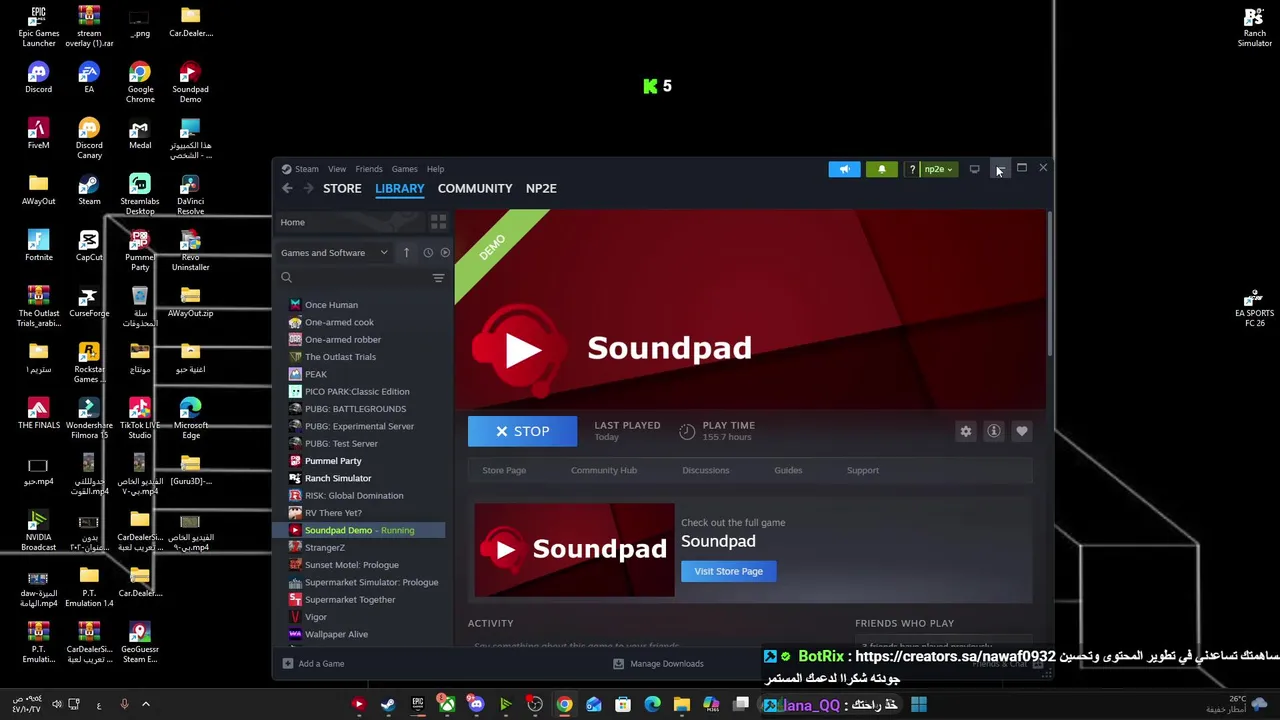Viewport: 1280px width, 720px height.
Task: Filter library by recent activity clock icon
Action: click(x=428, y=253)
